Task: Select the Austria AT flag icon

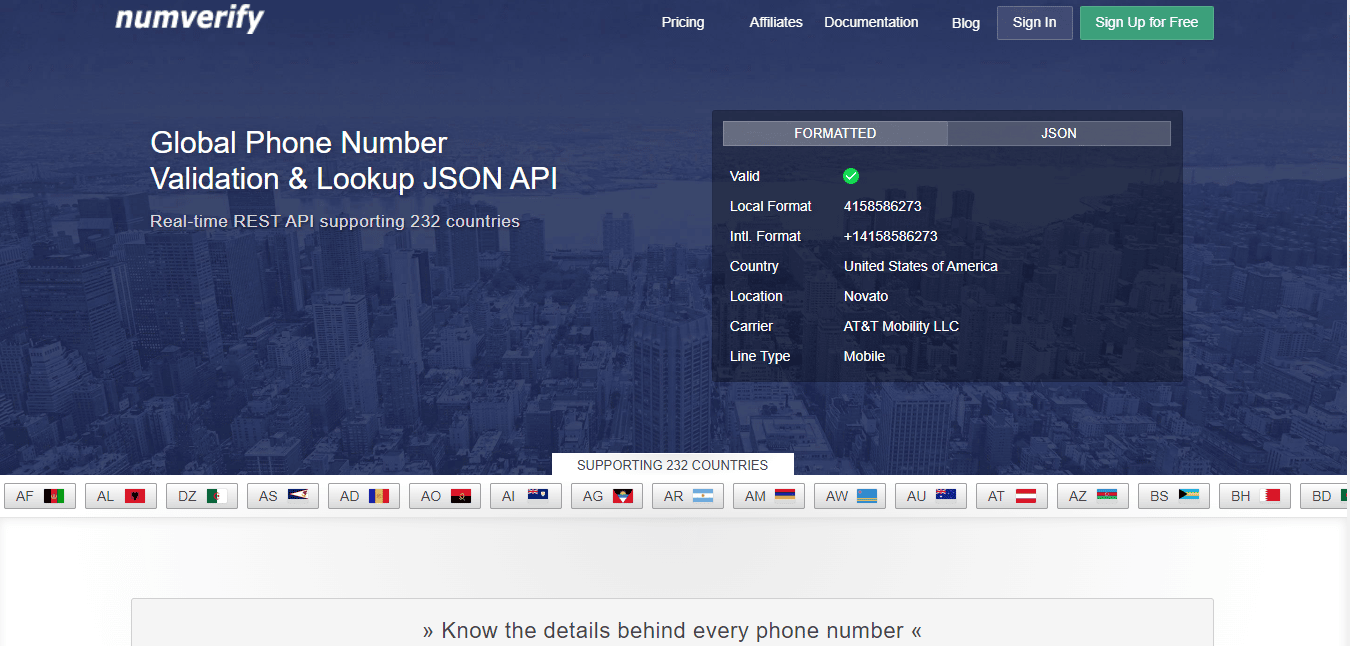Action: click(1027, 495)
